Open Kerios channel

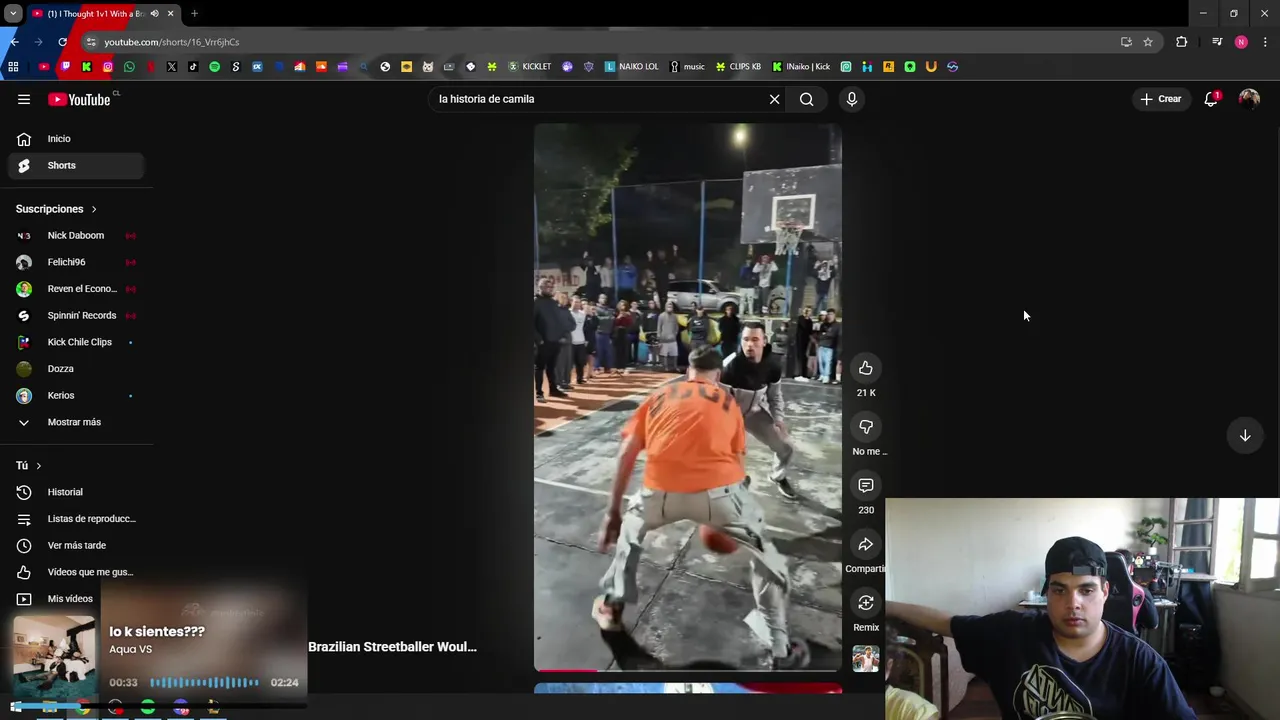click(x=76, y=395)
